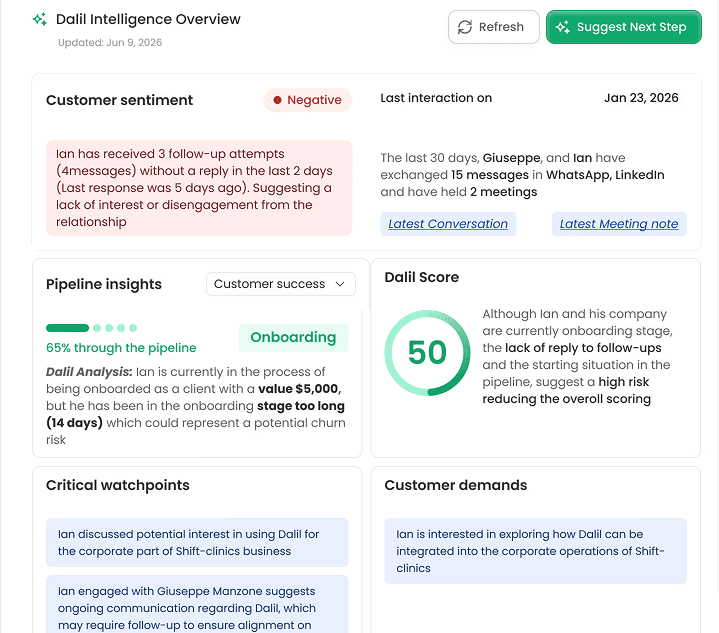
Task: Click the pipeline progress bar
Action: coord(92,328)
